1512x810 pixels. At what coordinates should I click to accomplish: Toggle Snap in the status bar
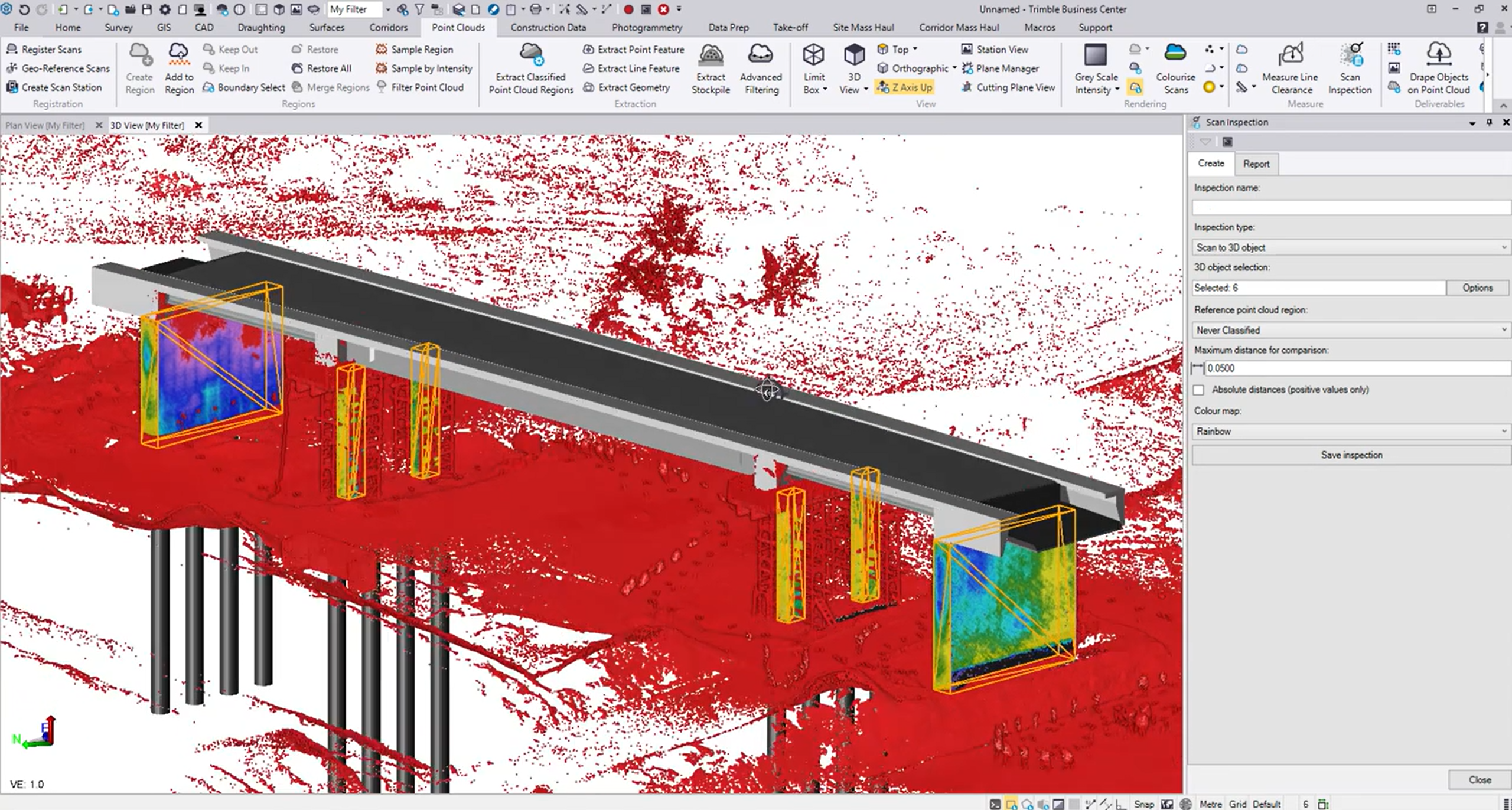click(x=1143, y=804)
